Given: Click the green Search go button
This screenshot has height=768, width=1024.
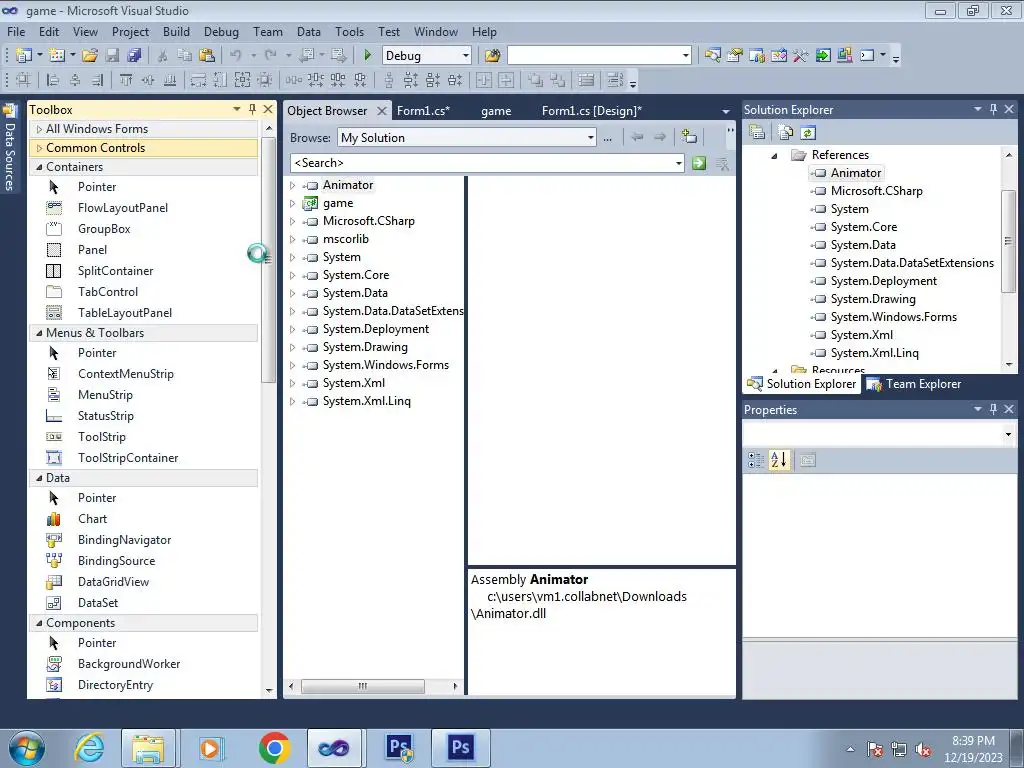Looking at the screenshot, I should click(x=699, y=163).
